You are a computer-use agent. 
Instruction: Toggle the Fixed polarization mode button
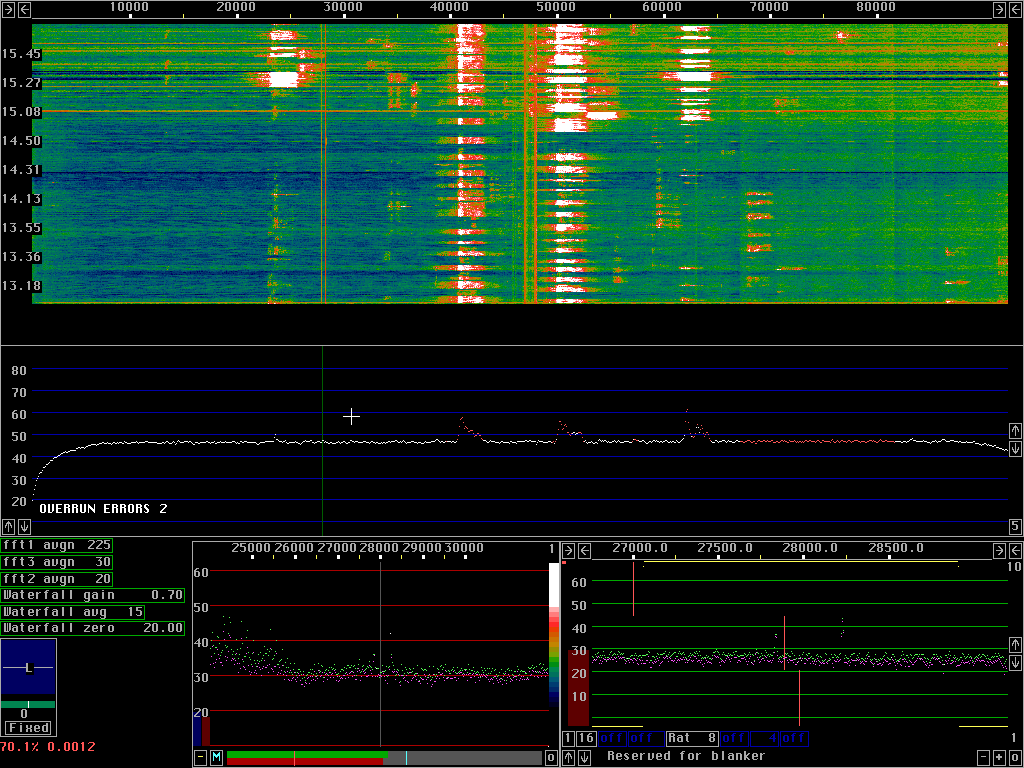[28, 728]
